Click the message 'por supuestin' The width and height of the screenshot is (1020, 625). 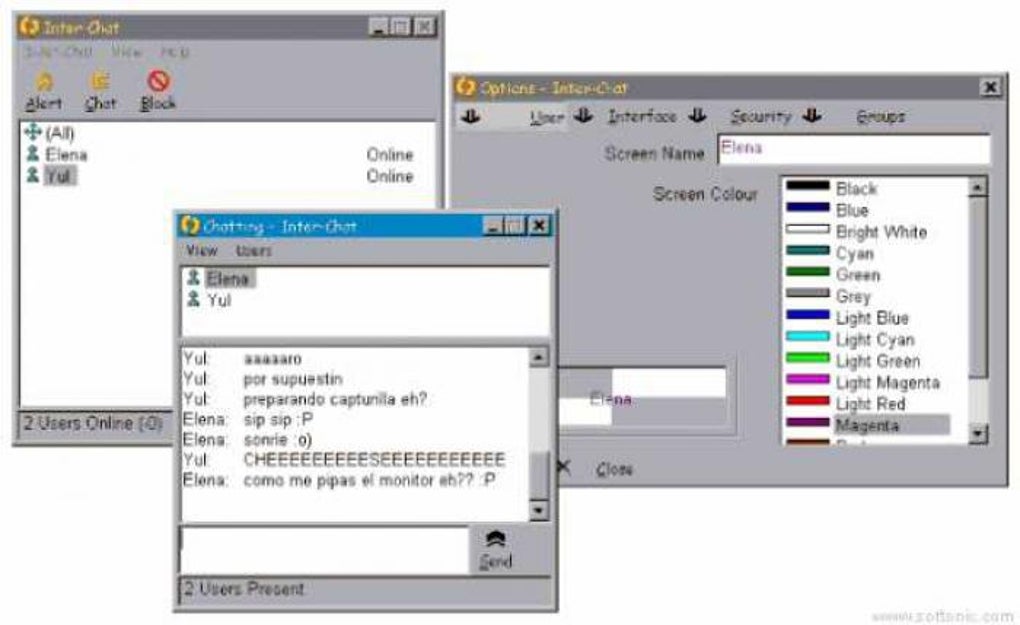(x=293, y=379)
